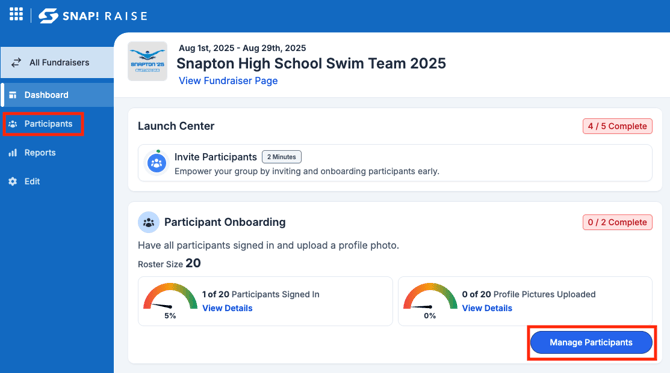This screenshot has height=373, width=670.
Task: Open the View Fundraiser Page link
Action: click(x=228, y=81)
